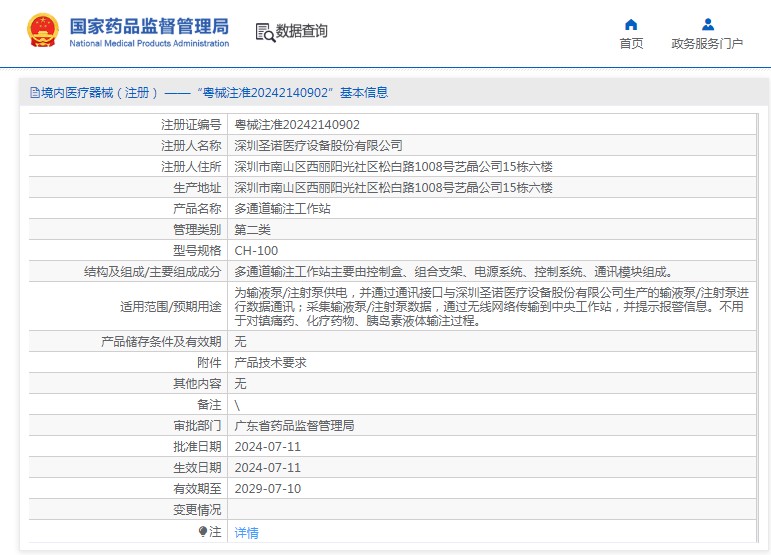
Task: Click the model value CH-100
Action: pyautogui.click(x=256, y=251)
